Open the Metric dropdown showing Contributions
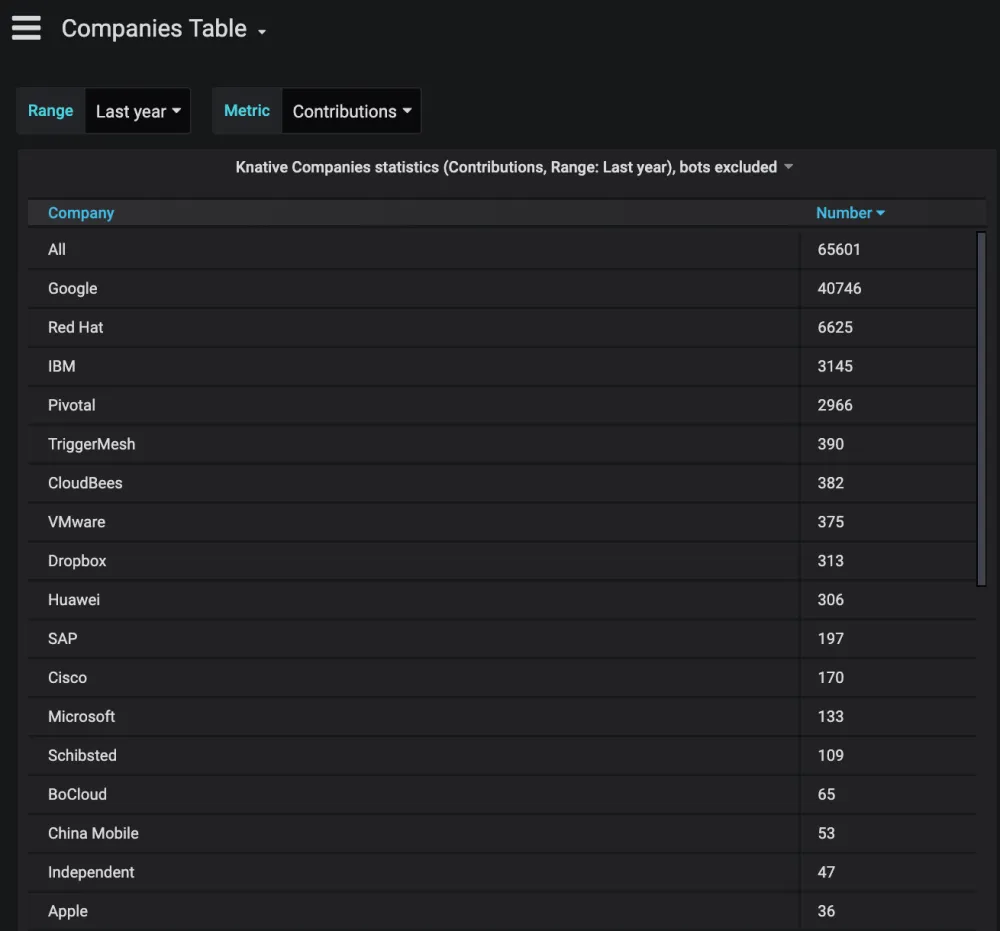Viewport: 1000px width, 931px height. [x=351, y=111]
